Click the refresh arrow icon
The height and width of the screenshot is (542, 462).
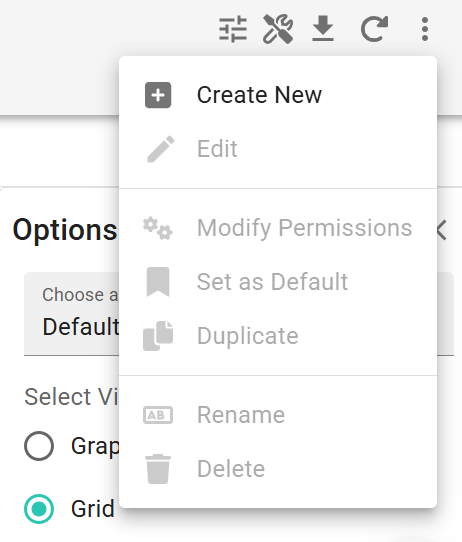click(374, 29)
